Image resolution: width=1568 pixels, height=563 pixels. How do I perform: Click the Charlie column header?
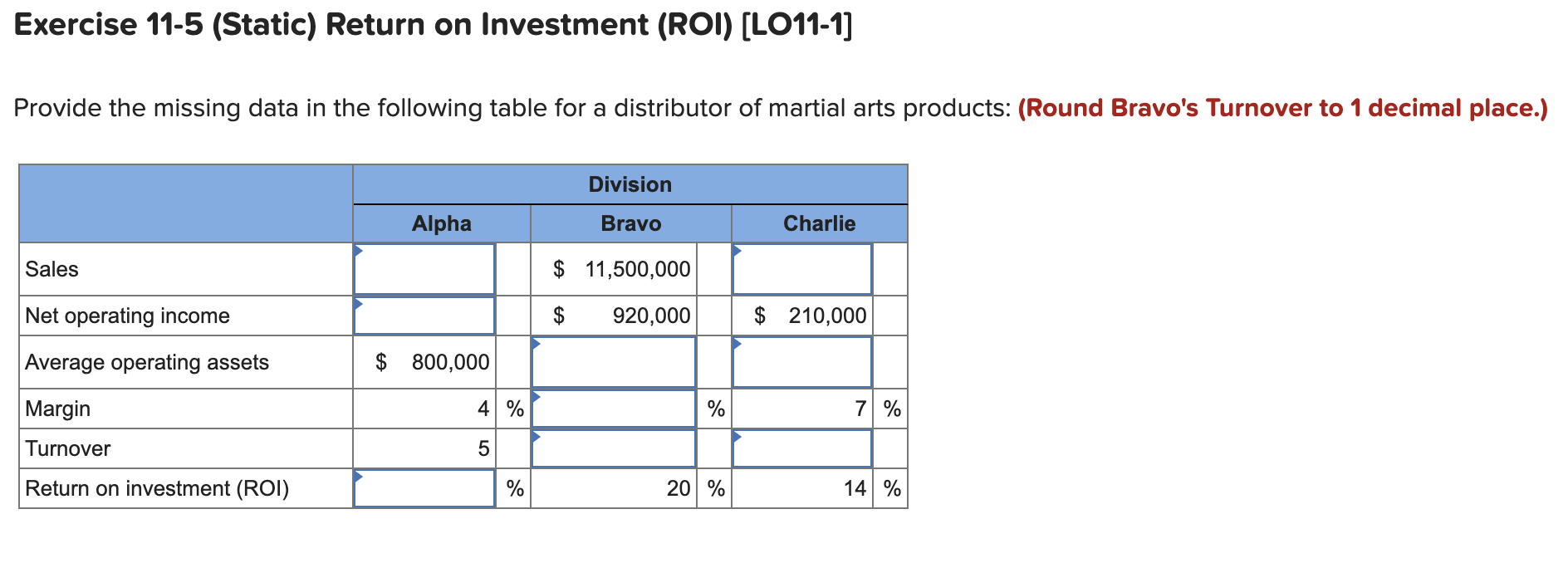point(818,223)
